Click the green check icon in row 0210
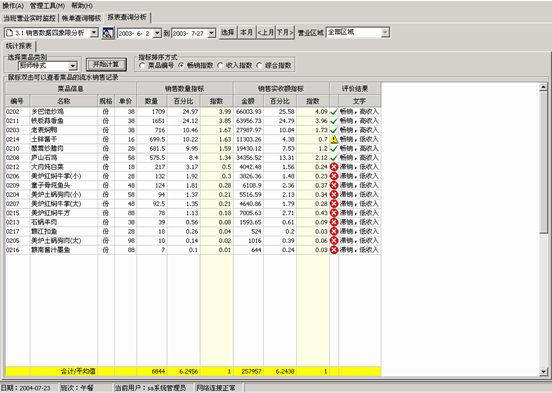The height and width of the screenshot is (393, 552). click(334, 149)
